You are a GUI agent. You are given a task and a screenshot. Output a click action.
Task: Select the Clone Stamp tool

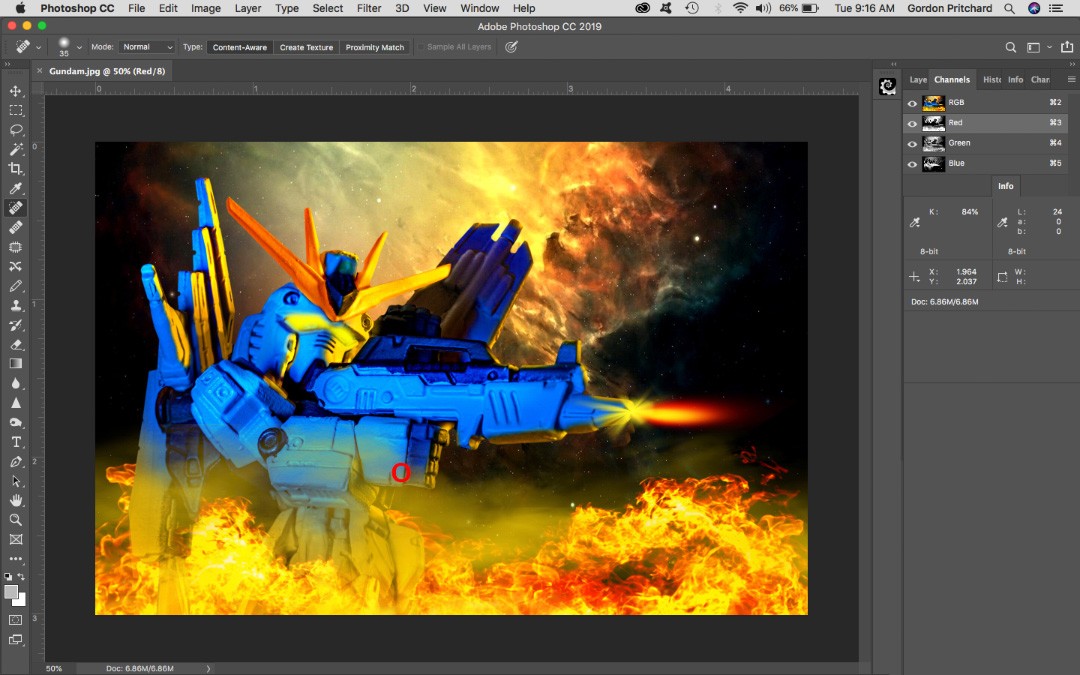(x=16, y=305)
